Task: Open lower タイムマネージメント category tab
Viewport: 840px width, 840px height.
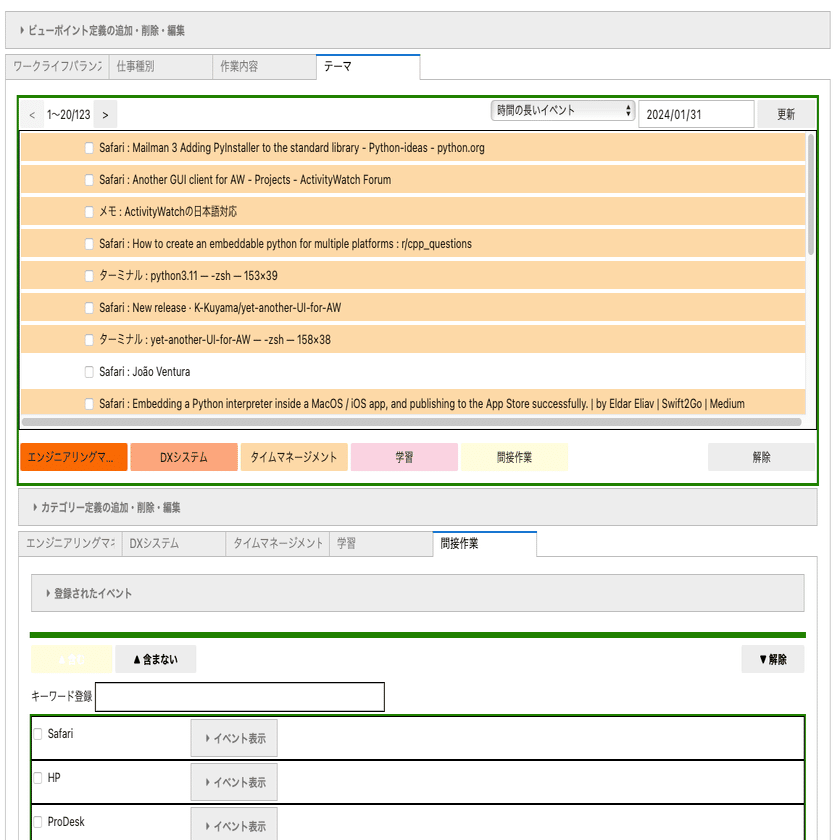Action: point(278,544)
